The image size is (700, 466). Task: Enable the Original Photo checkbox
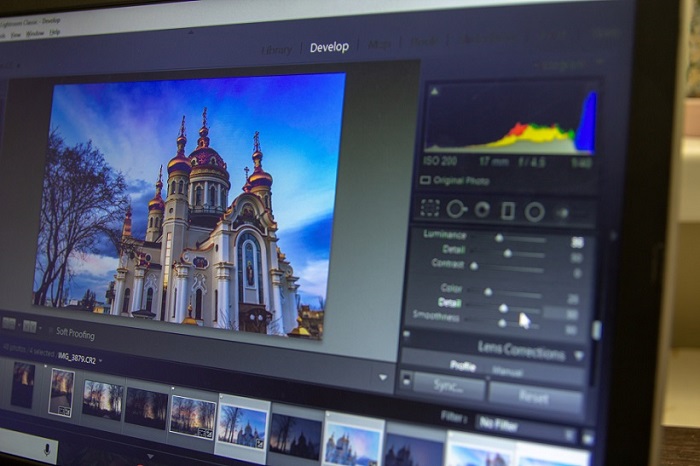tap(425, 180)
